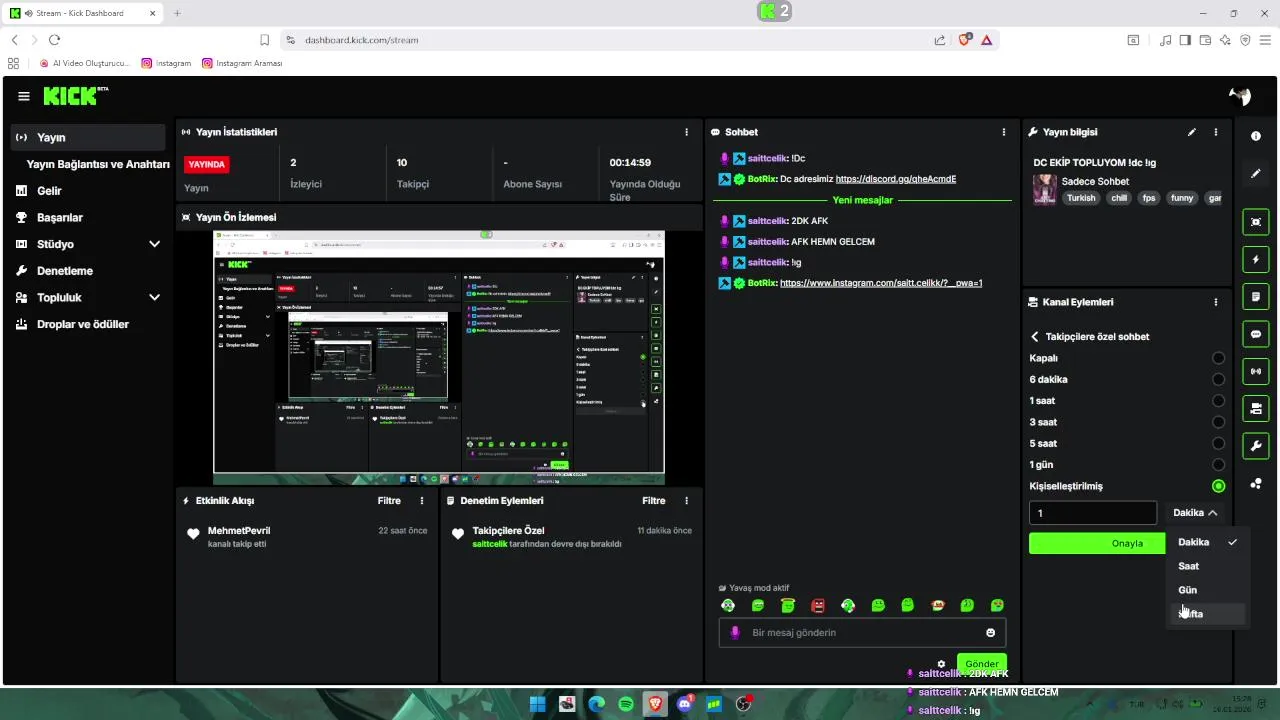Image resolution: width=1280 pixels, height=720 pixels.
Task: Click the three-dots icon below the wrench
Action: click(x=1256, y=484)
